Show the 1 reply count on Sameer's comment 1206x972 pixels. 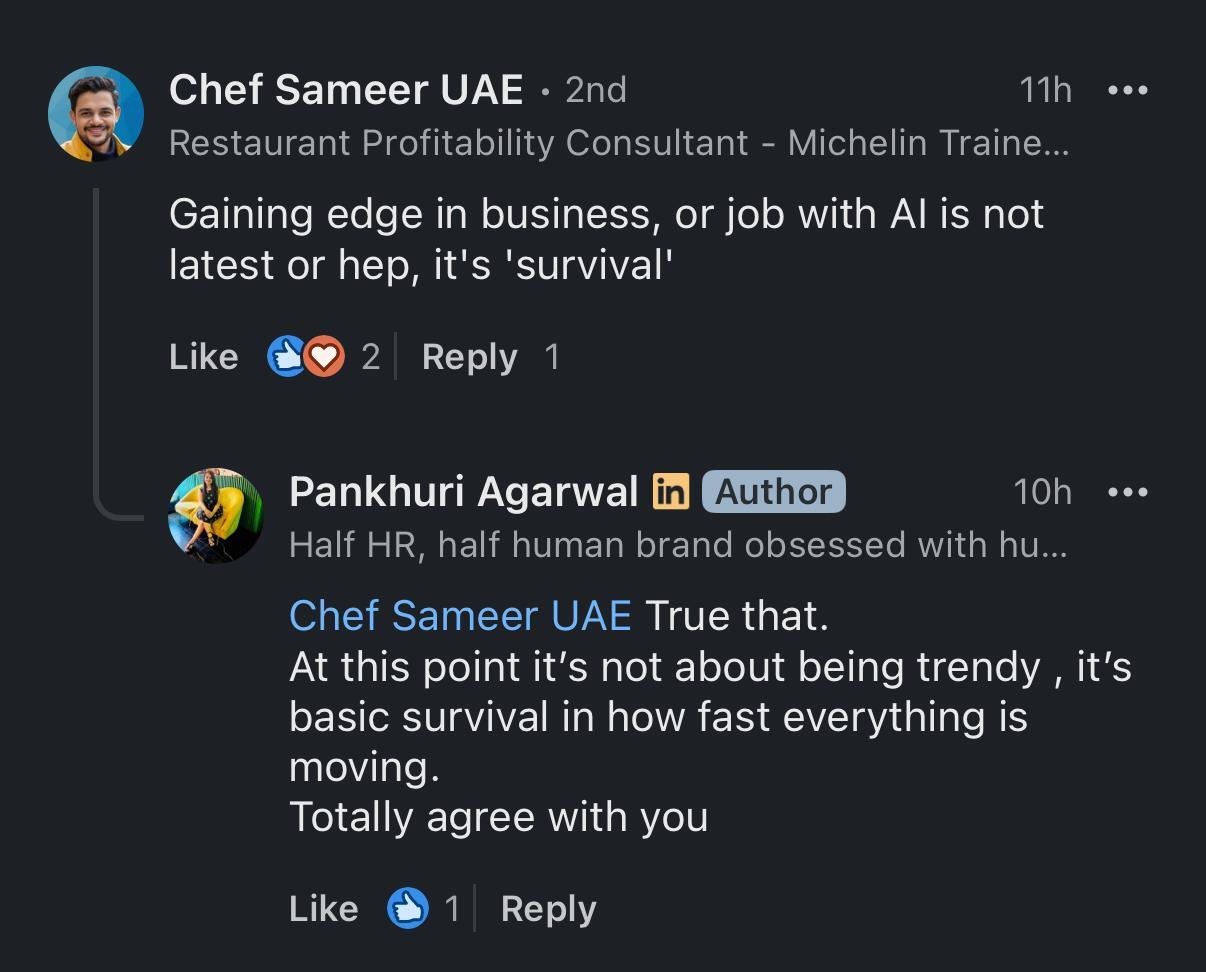coord(552,357)
